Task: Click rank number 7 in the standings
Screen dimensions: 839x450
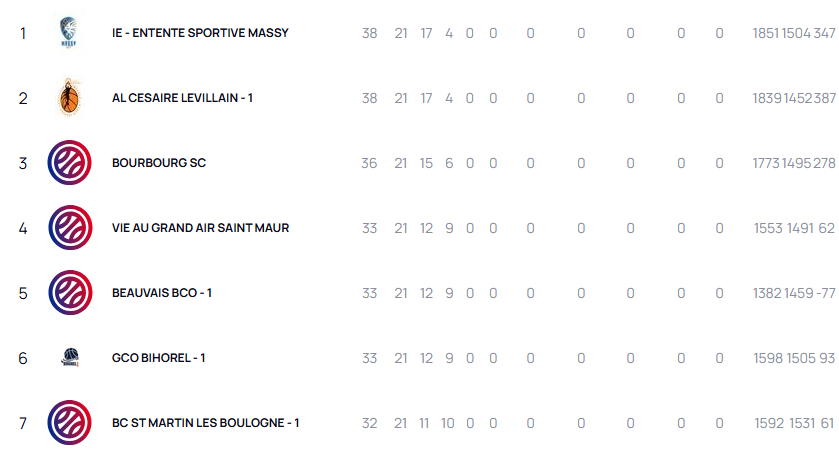Action: pyautogui.click(x=23, y=423)
